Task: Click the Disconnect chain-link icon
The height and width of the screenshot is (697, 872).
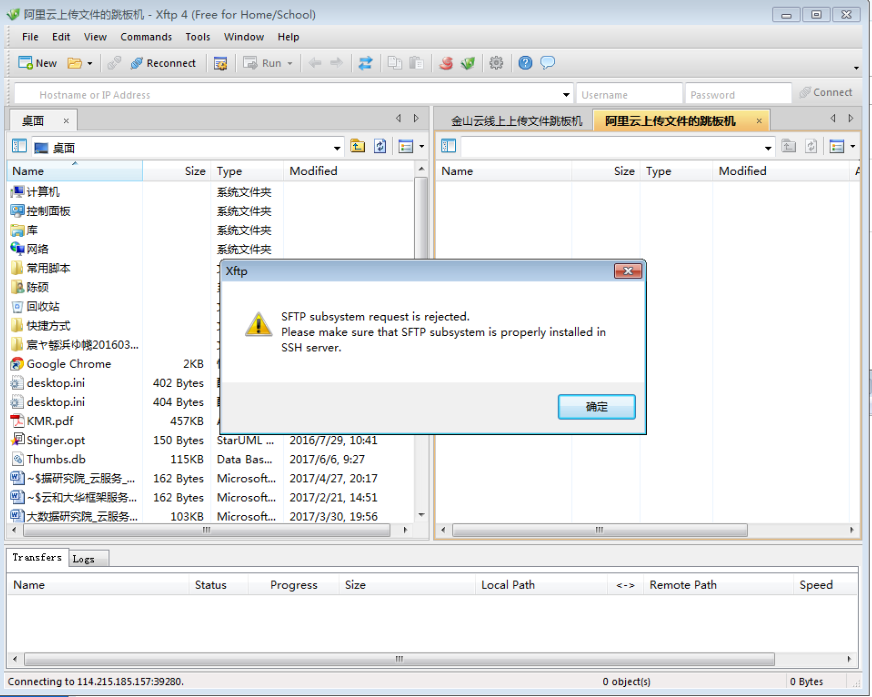Action: coord(114,63)
